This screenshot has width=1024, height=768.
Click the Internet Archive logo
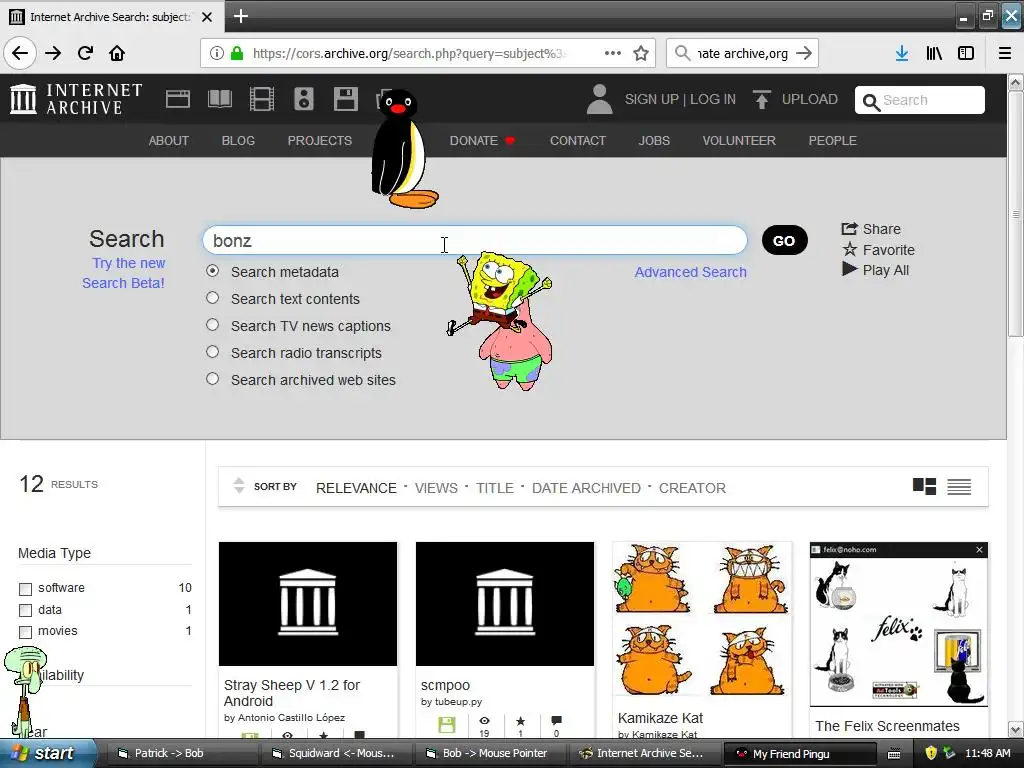pos(76,99)
